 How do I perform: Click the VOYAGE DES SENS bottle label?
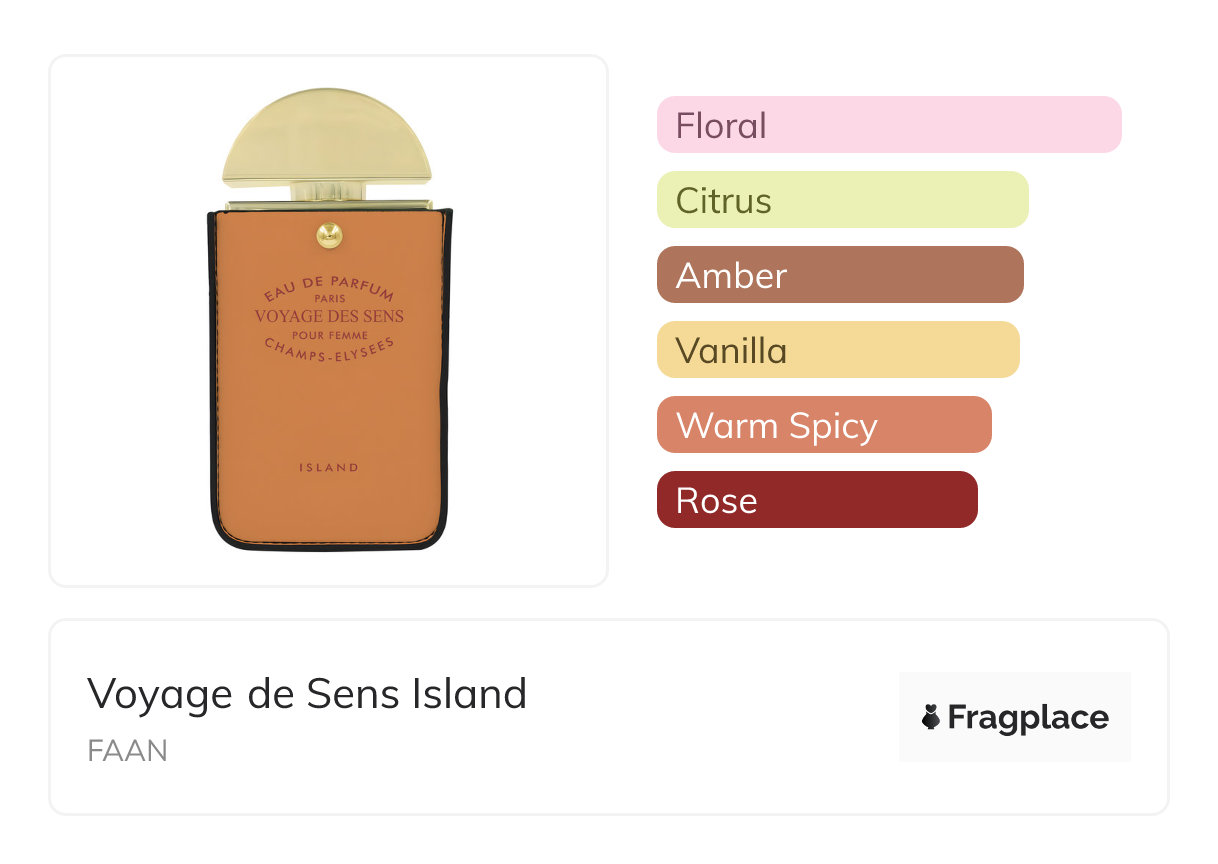point(329,316)
